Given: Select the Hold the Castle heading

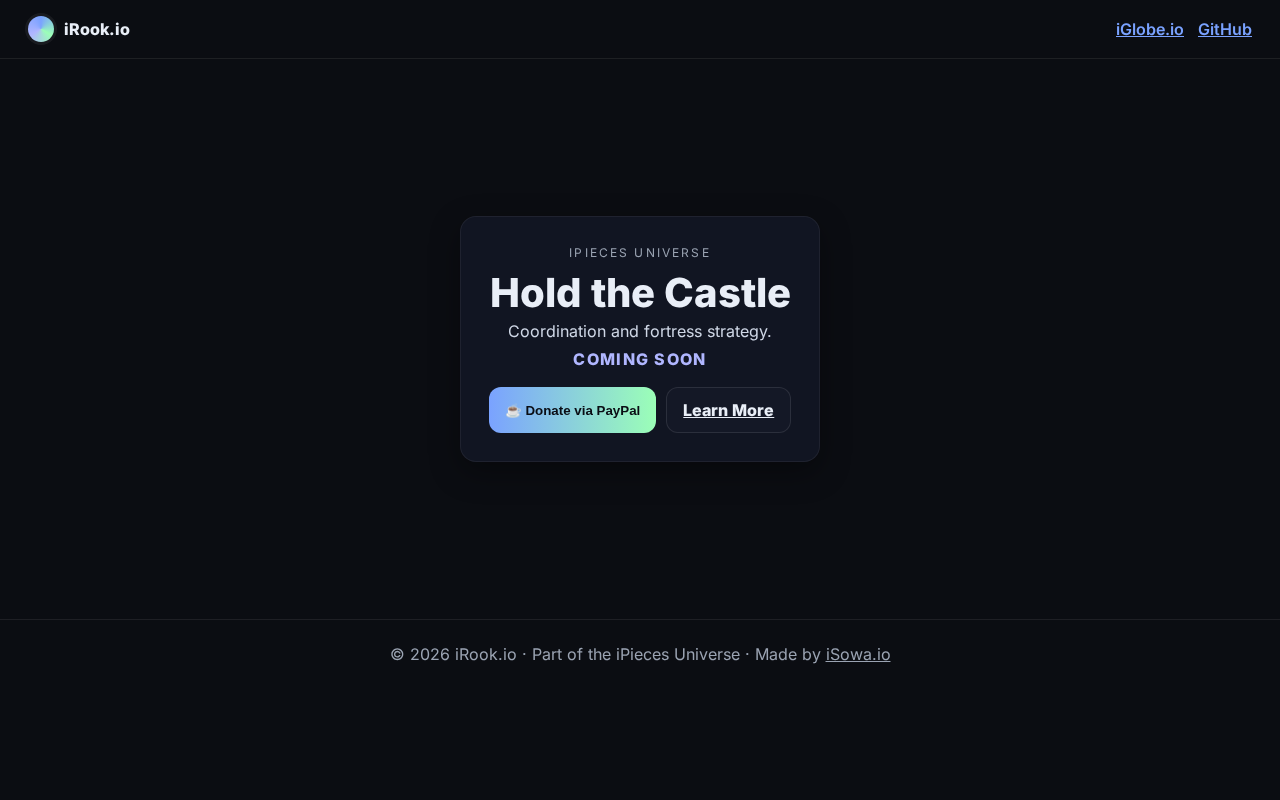Looking at the screenshot, I should 640,293.
